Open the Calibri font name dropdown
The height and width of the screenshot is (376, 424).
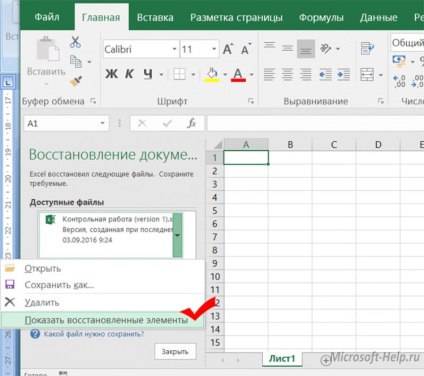(174, 49)
